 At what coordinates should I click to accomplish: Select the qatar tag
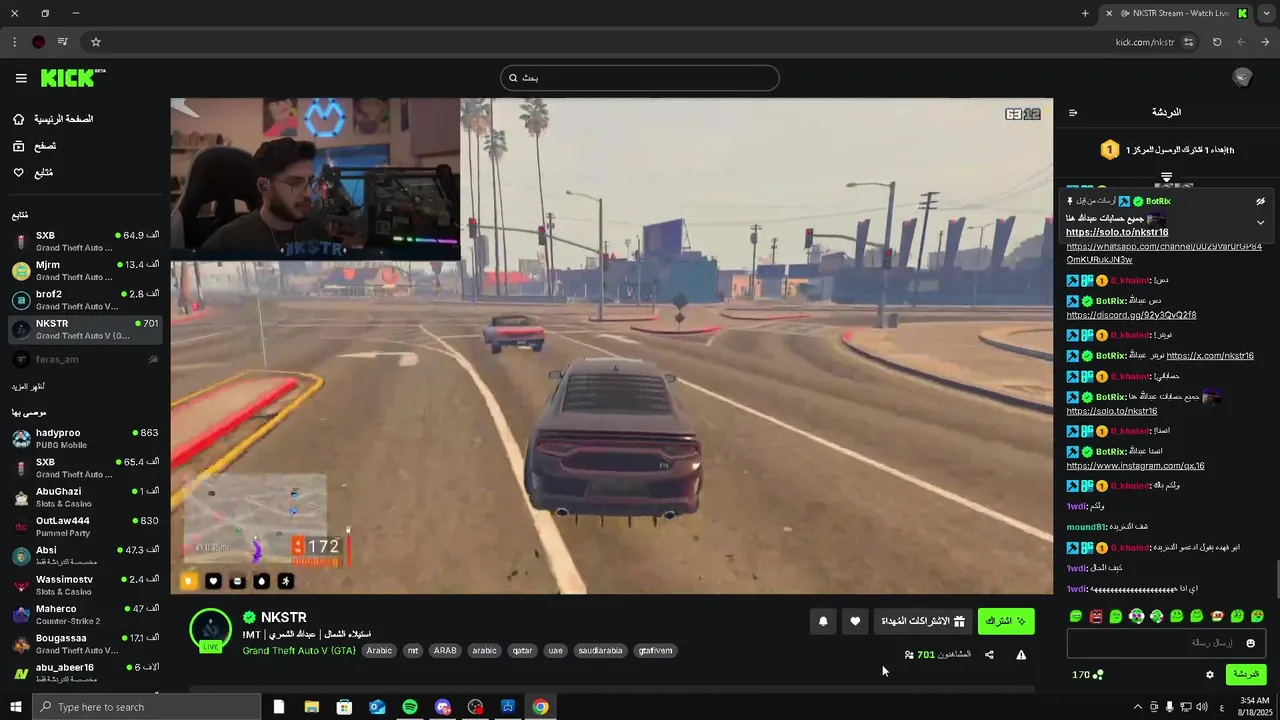pyautogui.click(x=523, y=650)
